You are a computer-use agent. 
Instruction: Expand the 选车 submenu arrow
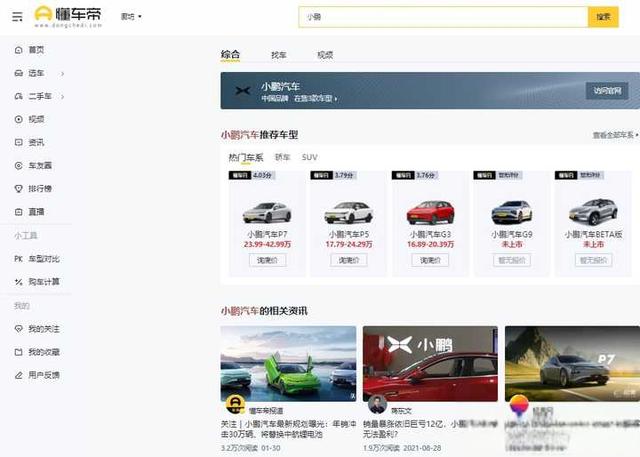[x=62, y=73]
